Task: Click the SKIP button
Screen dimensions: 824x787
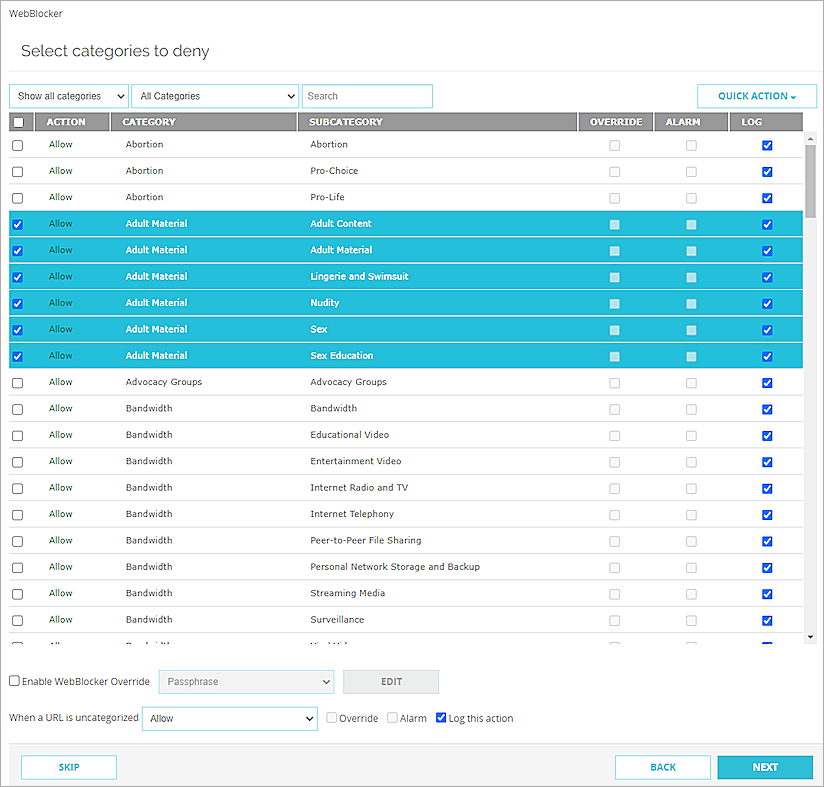Action: pos(68,767)
